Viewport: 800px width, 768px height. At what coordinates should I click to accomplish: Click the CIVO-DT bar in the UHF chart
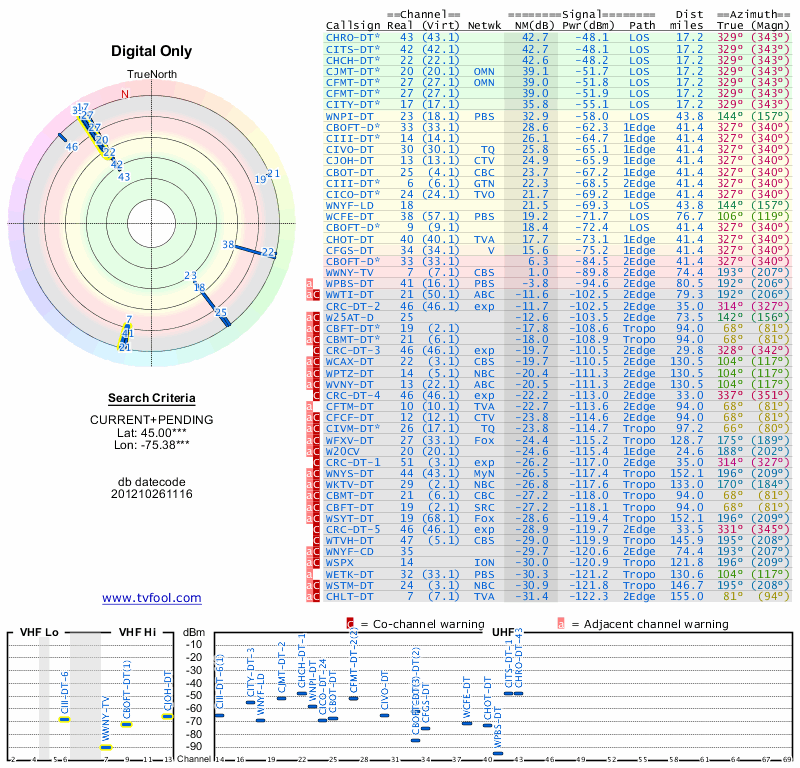click(384, 715)
